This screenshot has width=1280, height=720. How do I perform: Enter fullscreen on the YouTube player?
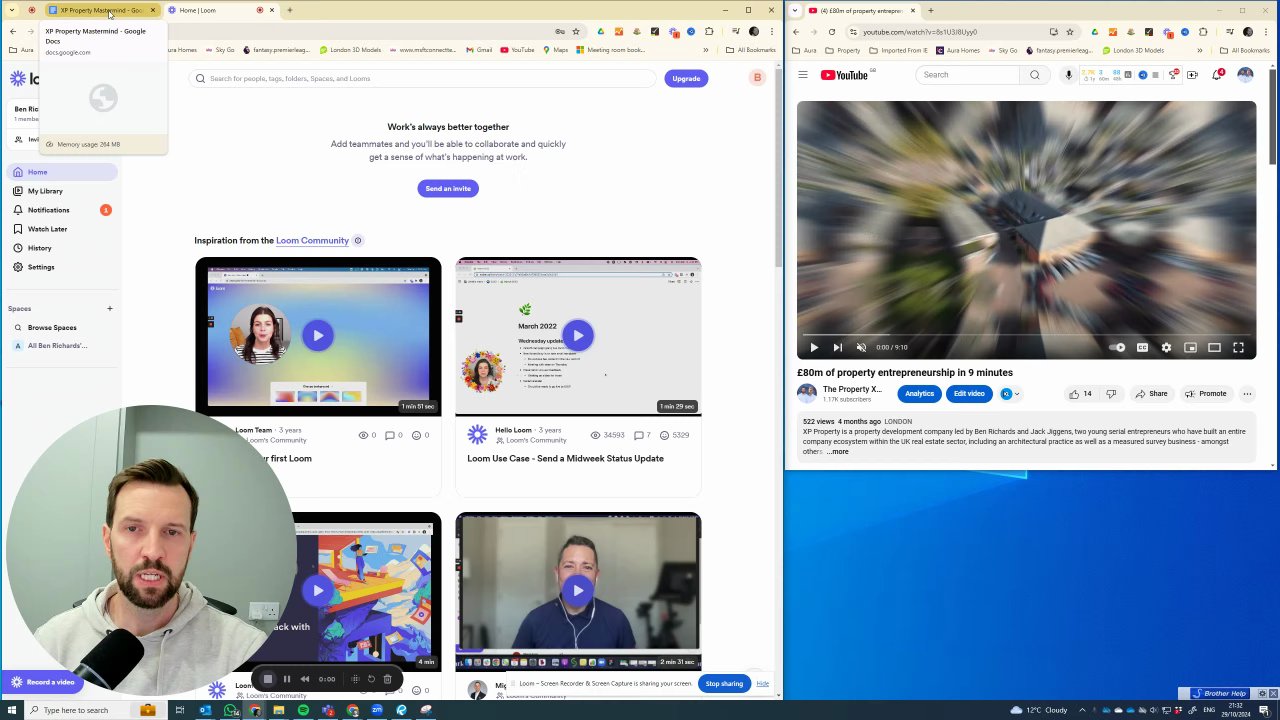tap(1238, 348)
